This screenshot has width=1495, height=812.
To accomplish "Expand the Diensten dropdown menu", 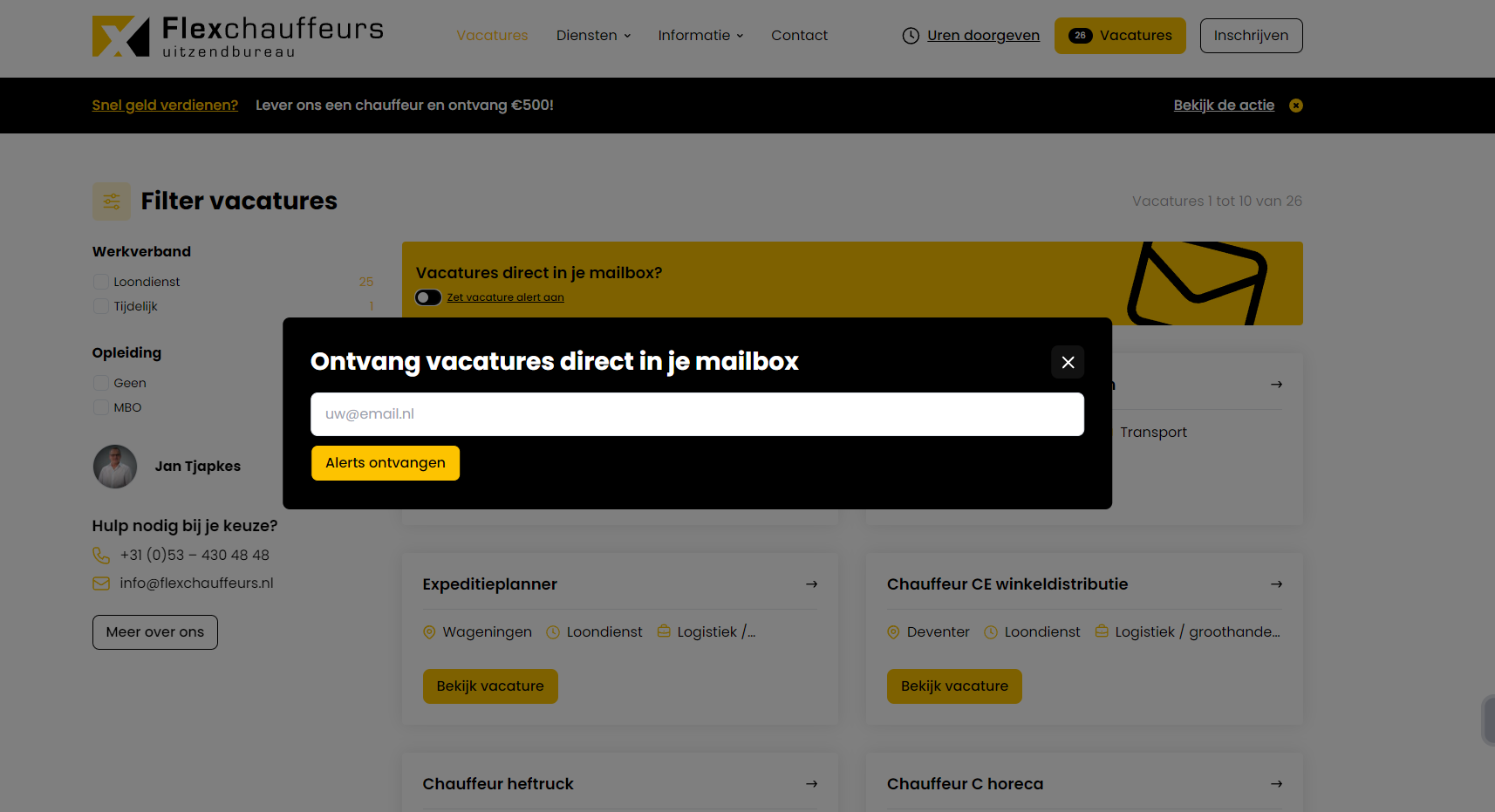I will pyautogui.click(x=593, y=35).
